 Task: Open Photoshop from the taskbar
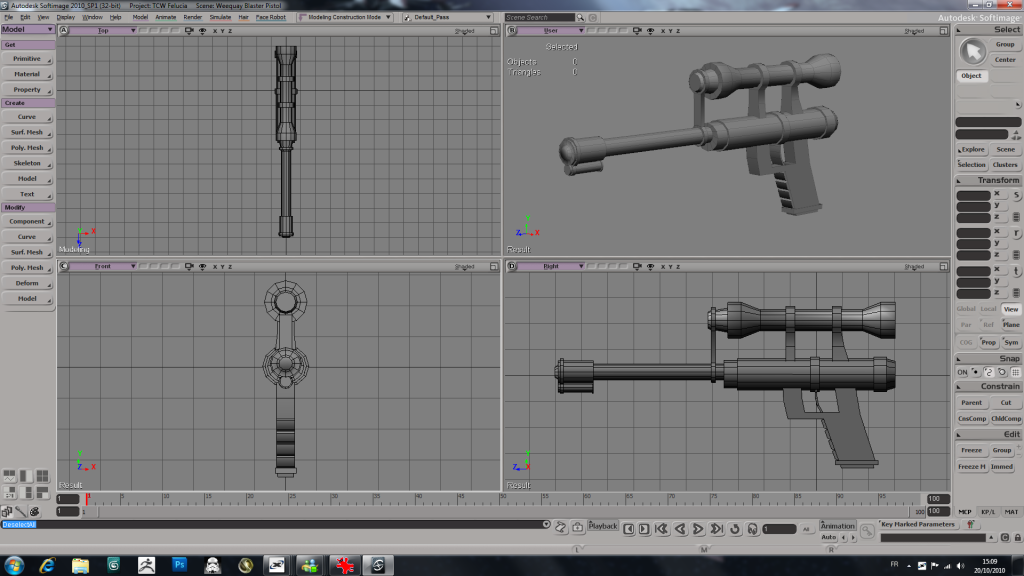pyautogui.click(x=180, y=565)
